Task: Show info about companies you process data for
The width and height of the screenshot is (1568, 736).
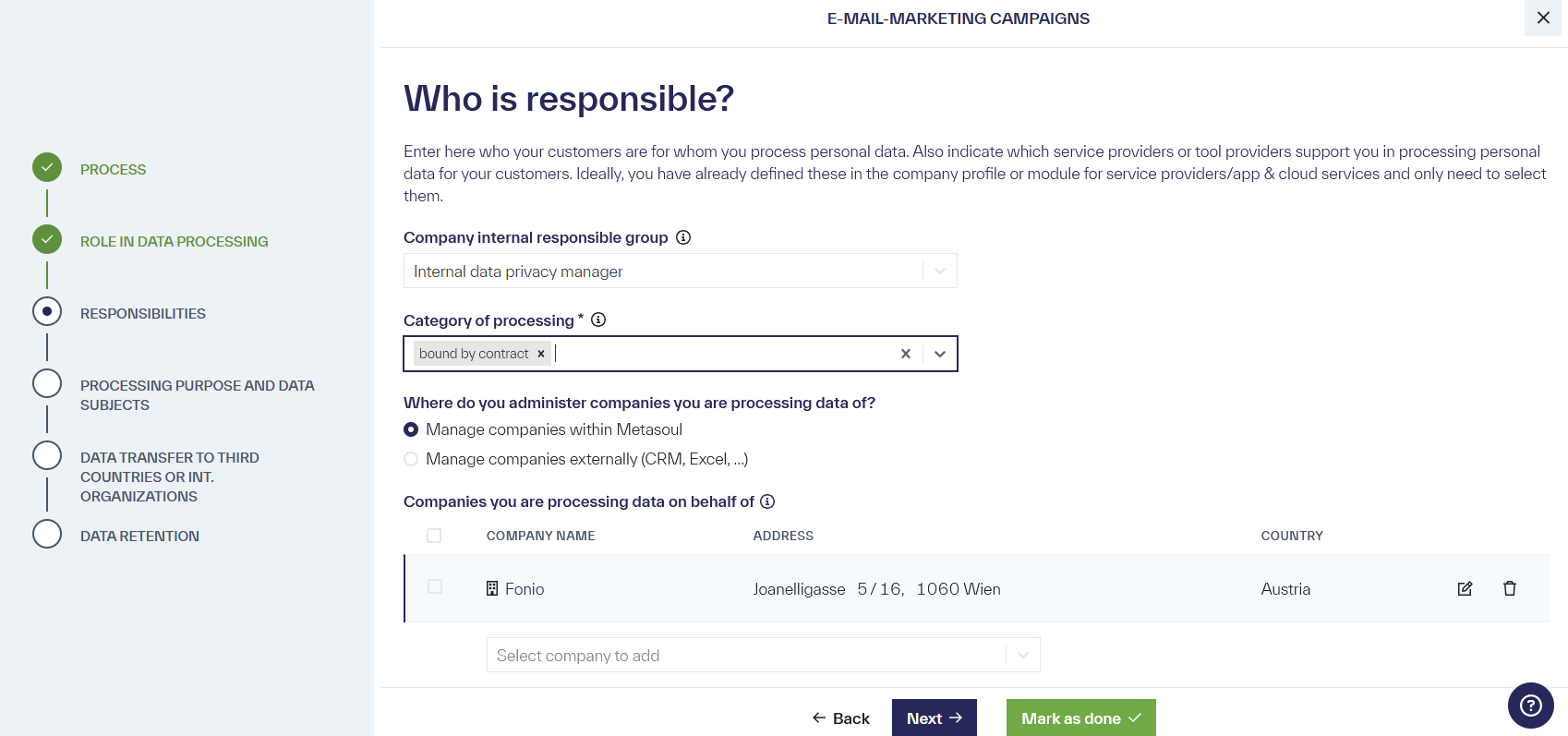Action: click(767, 501)
